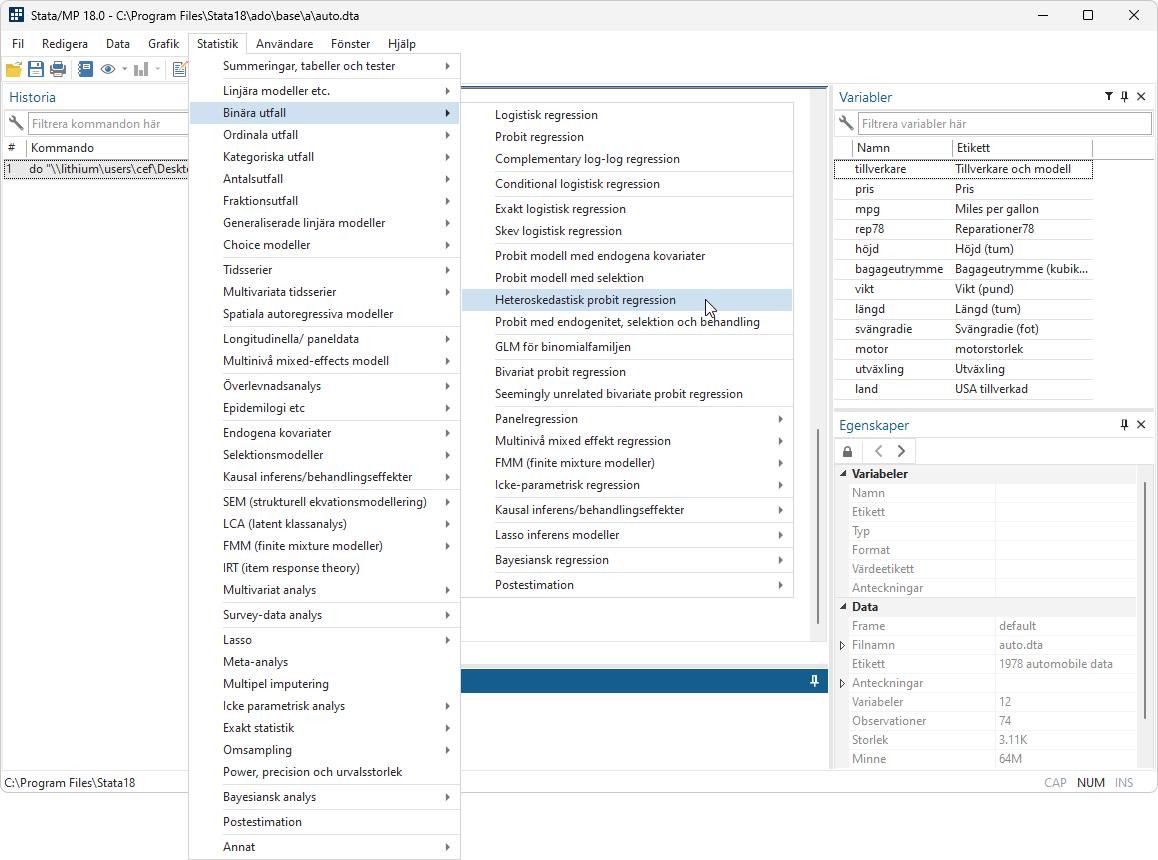Choose Heteroskedastisk probit regression
1158x860 pixels.
pyautogui.click(x=627, y=300)
